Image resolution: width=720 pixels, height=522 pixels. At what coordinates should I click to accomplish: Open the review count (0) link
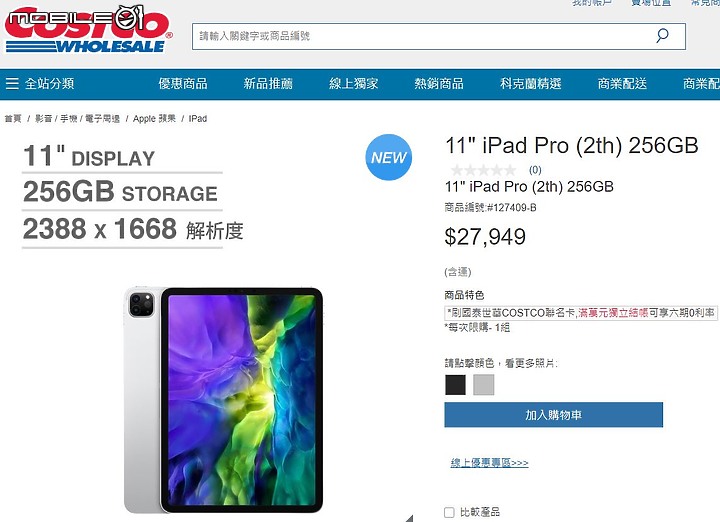pyautogui.click(x=535, y=170)
